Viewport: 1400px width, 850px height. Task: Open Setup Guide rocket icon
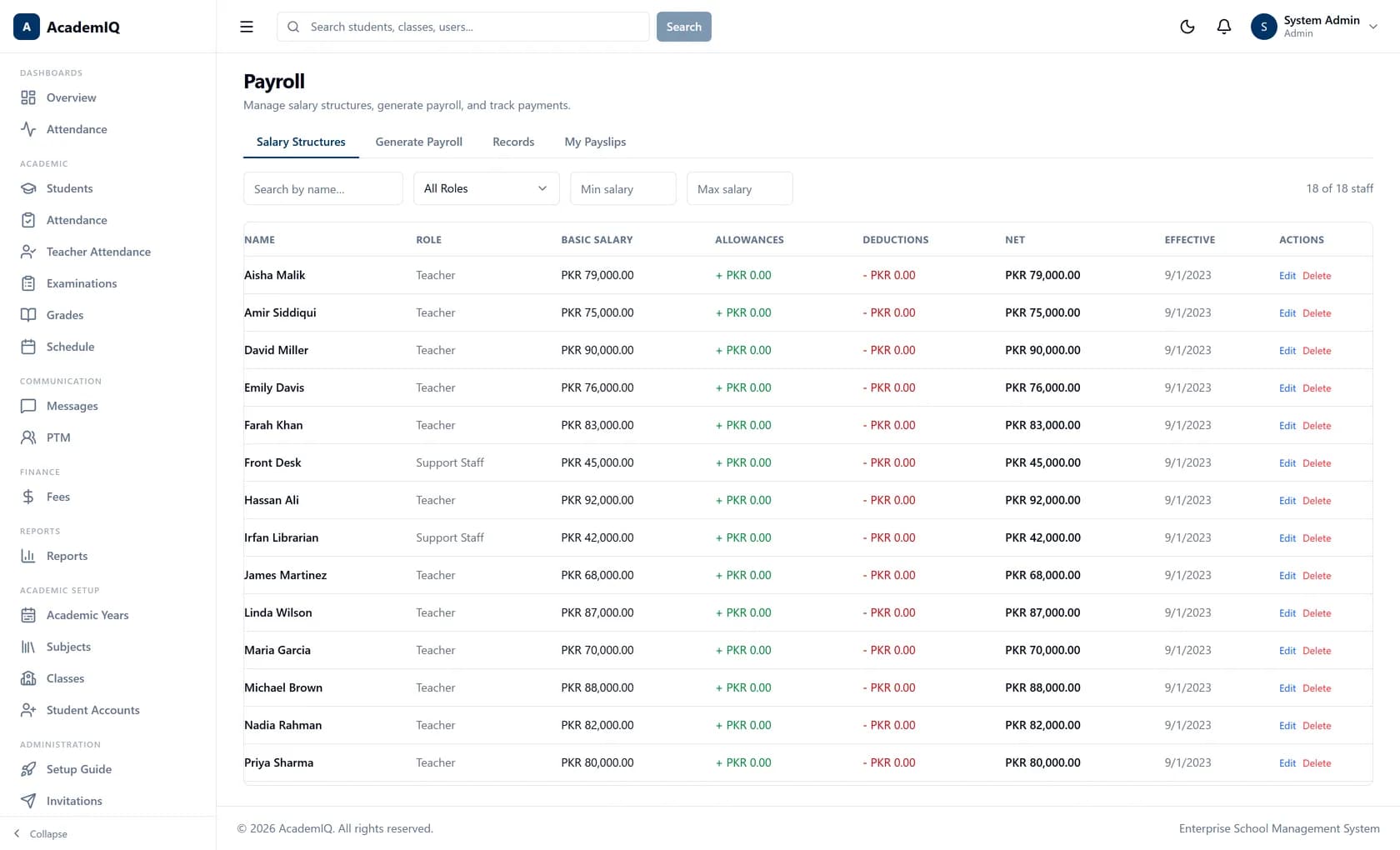tap(28, 769)
